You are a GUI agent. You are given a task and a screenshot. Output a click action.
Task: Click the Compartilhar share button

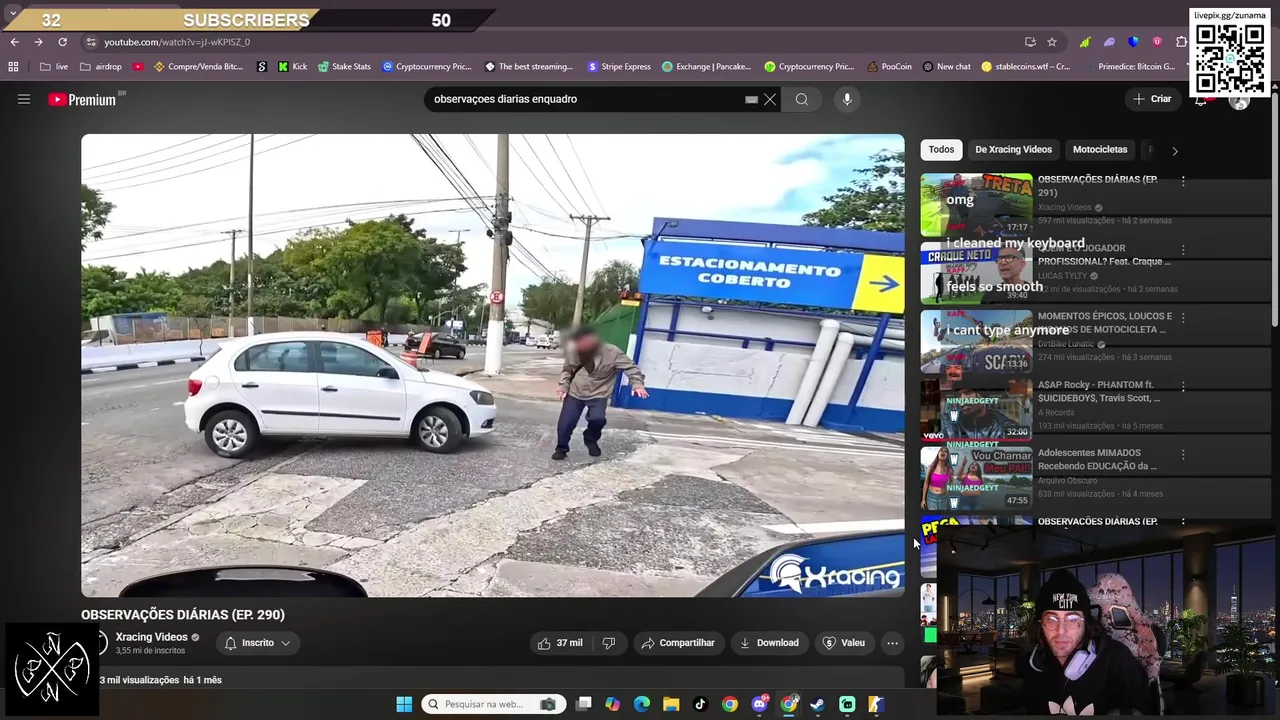tap(678, 643)
